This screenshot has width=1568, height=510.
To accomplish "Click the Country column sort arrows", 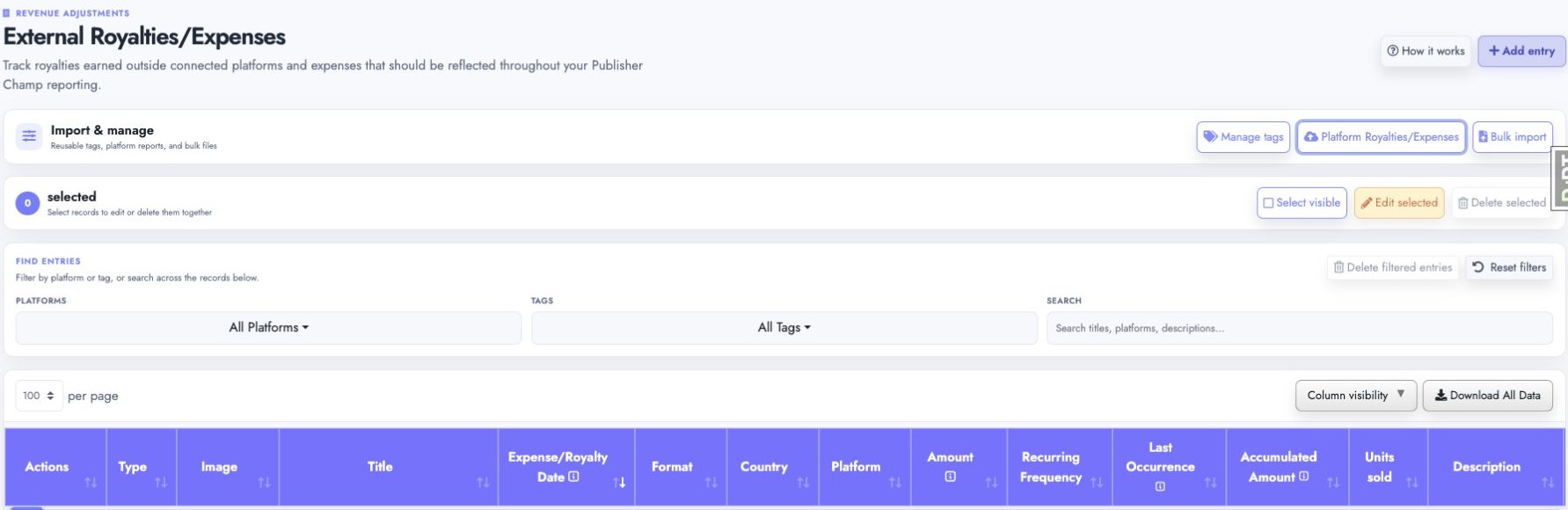I will point(803,483).
